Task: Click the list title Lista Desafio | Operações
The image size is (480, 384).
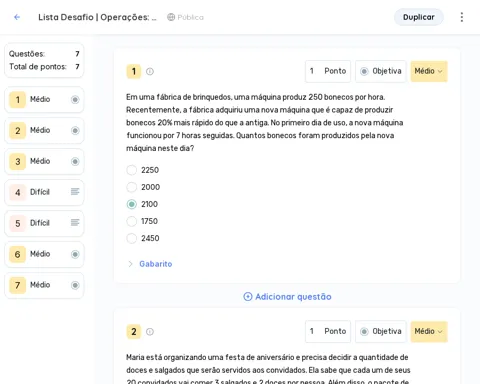Action: [x=97, y=17]
